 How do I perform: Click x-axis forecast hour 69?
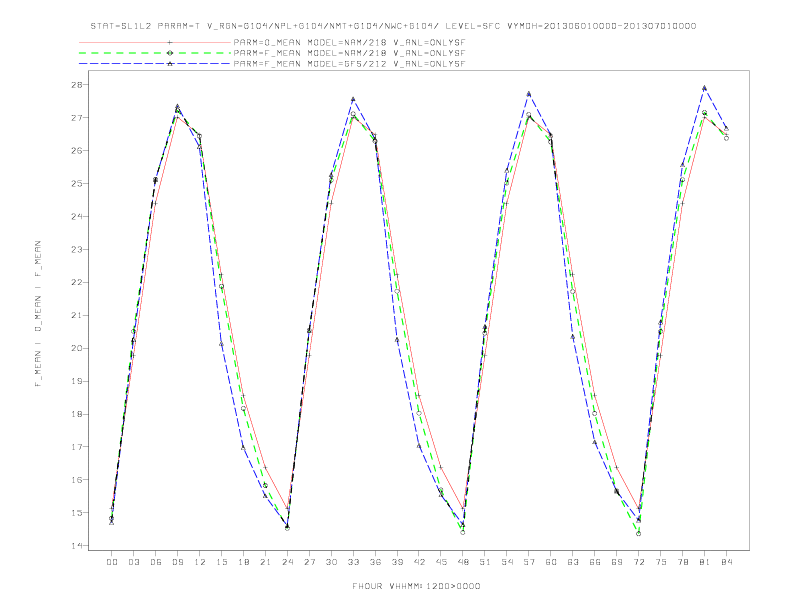tap(617, 562)
